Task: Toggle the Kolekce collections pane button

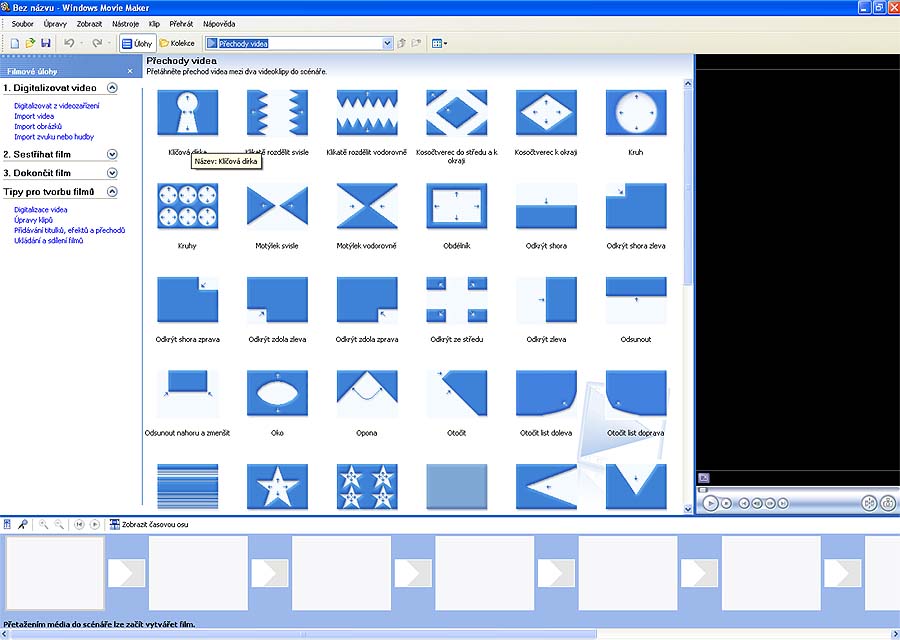Action: (177, 43)
